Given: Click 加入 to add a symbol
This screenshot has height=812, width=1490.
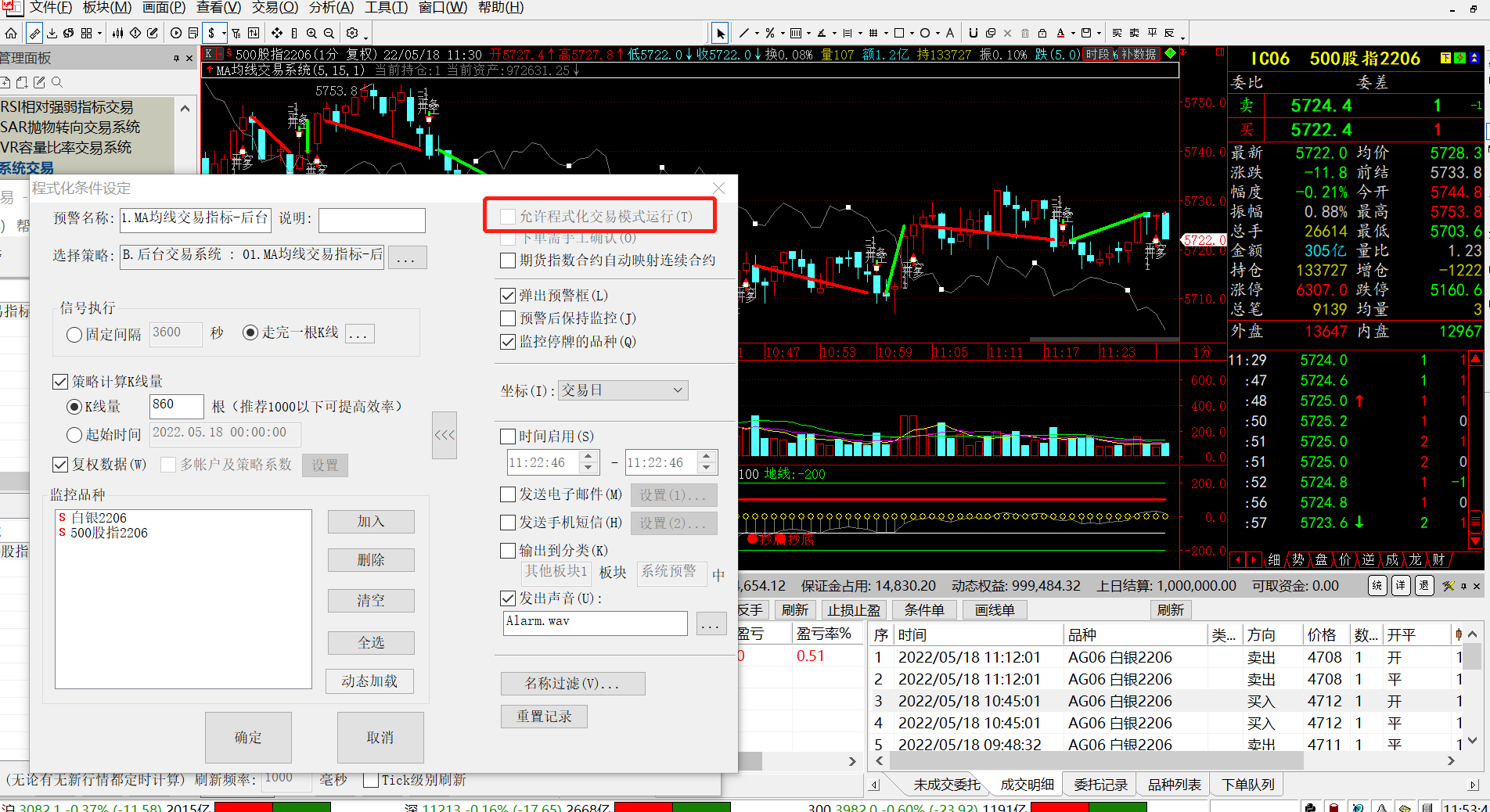Looking at the screenshot, I should click(371, 522).
